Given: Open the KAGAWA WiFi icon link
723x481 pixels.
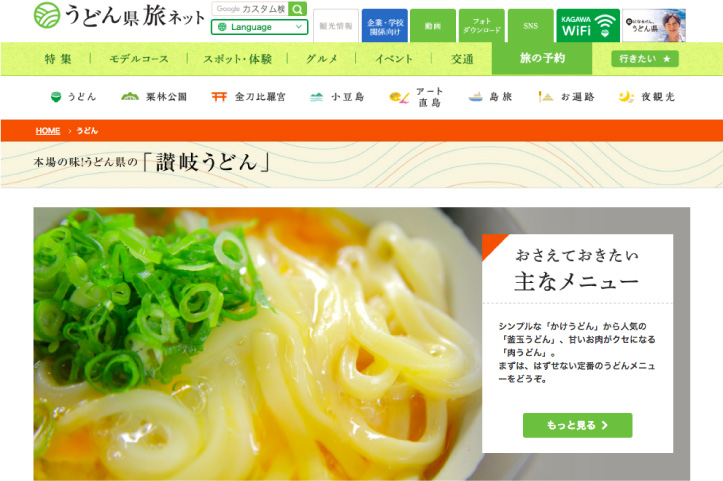Looking at the screenshot, I should coord(588,26).
